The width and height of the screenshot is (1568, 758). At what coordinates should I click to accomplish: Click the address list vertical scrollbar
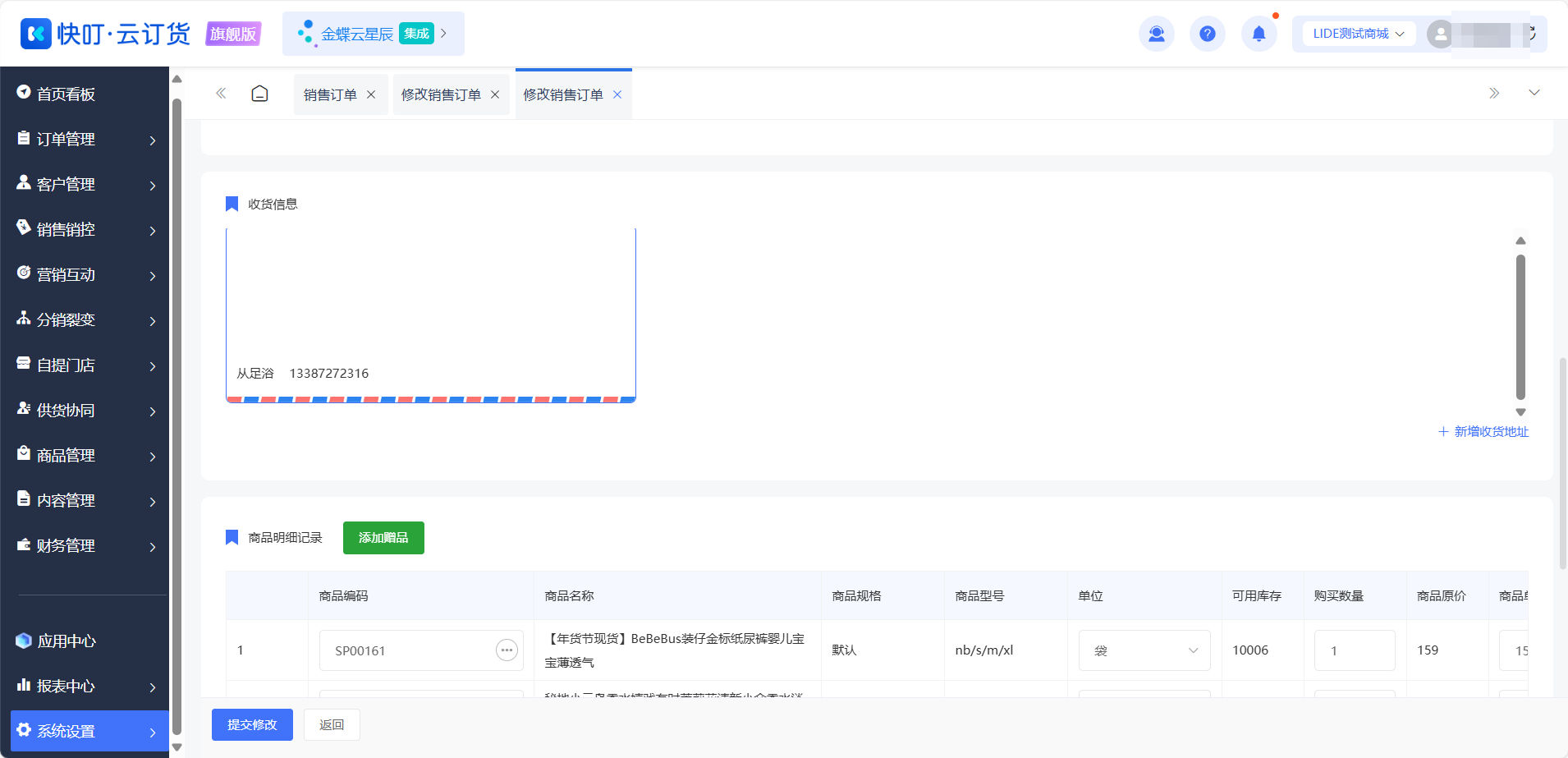[1520, 327]
